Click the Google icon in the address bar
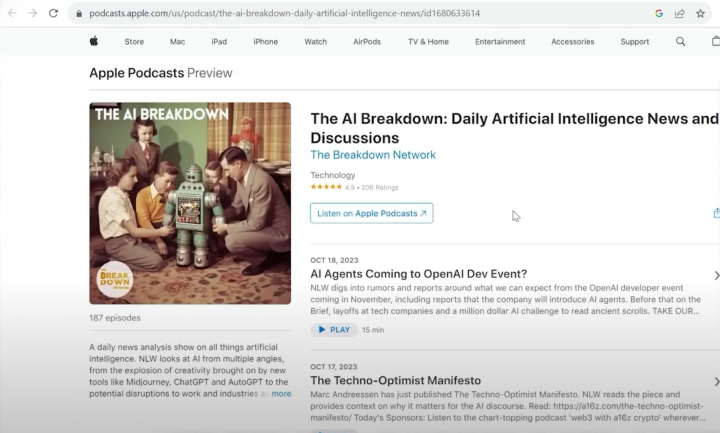 point(659,13)
